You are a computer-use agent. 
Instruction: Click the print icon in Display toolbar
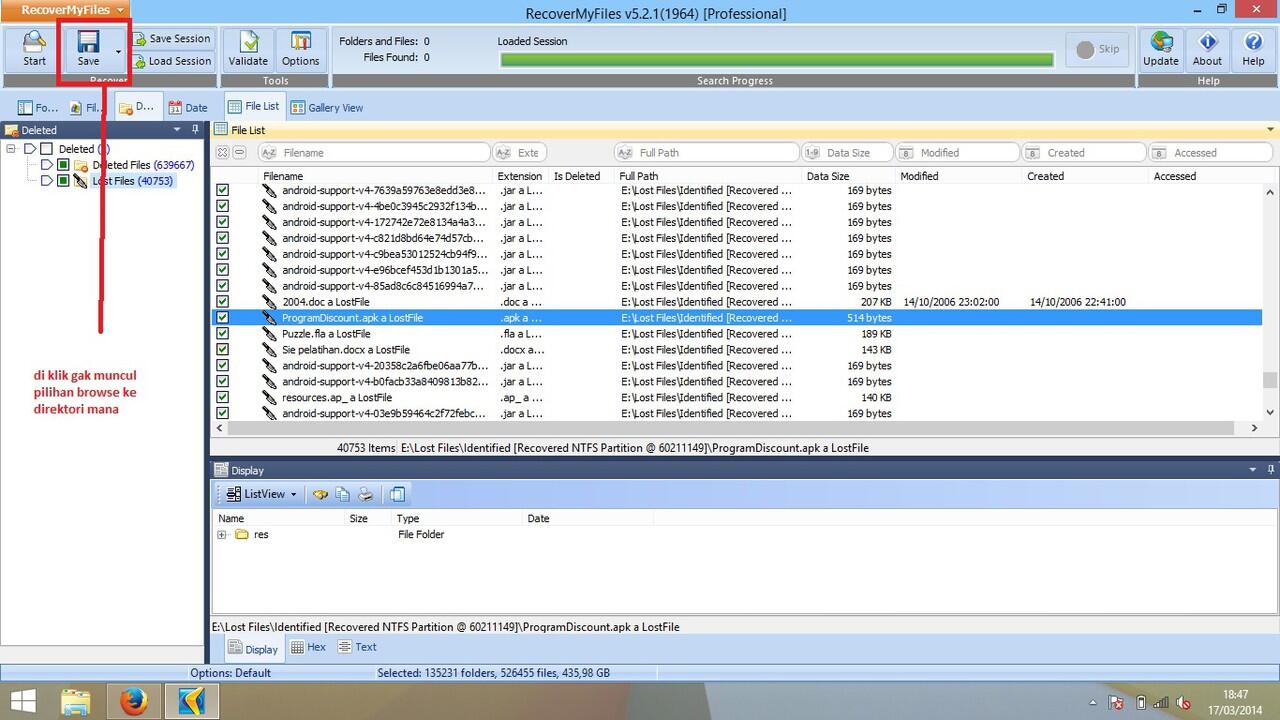pos(366,494)
